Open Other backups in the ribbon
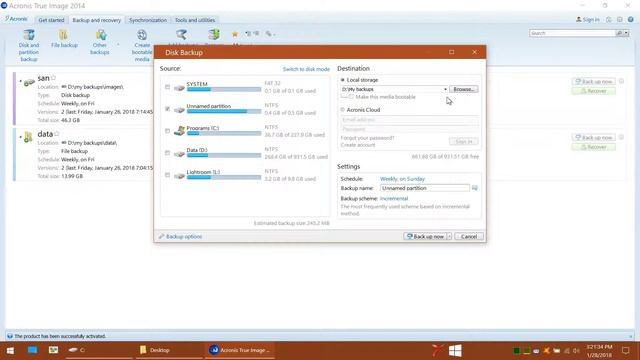This screenshot has width=640, height=360. pyautogui.click(x=100, y=42)
